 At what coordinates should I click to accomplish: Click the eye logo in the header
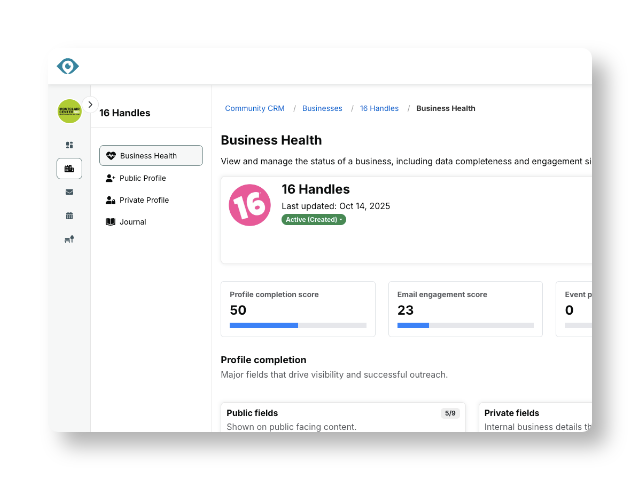(68, 66)
